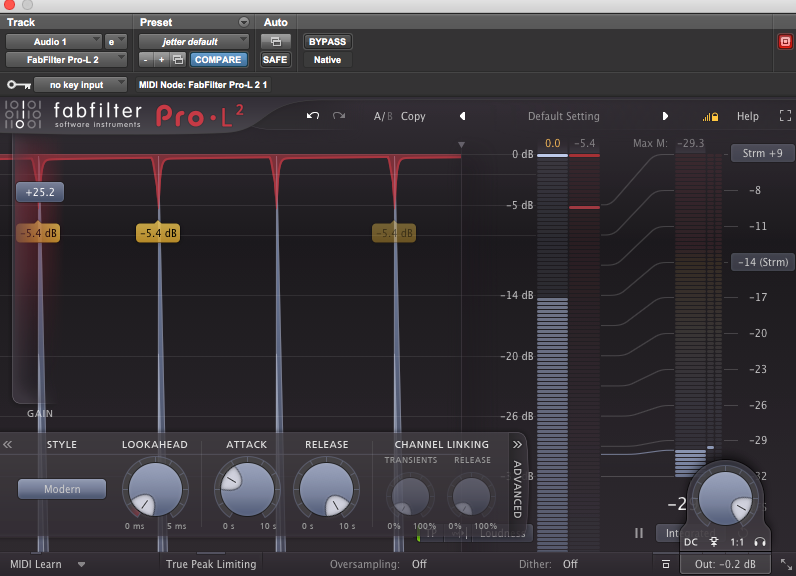Open the plug-in automation enable dialog icon
This screenshot has height=576, width=796.
[276, 42]
